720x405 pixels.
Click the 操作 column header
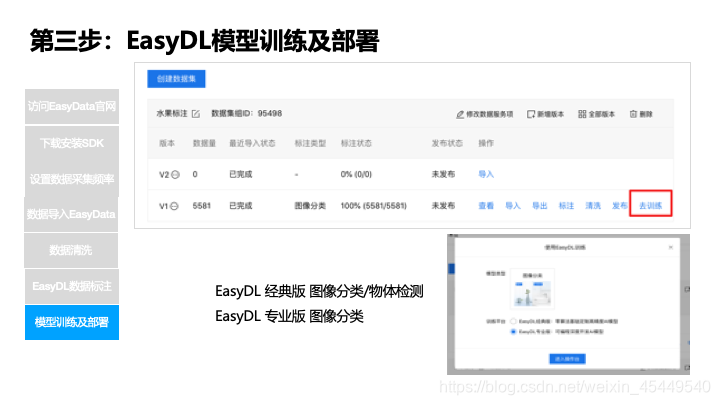(486, 143)
